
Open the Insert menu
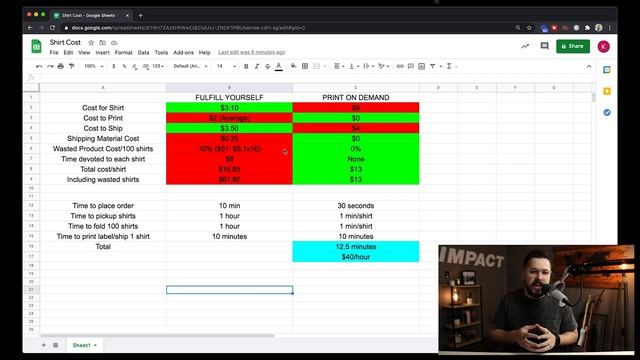102,53
